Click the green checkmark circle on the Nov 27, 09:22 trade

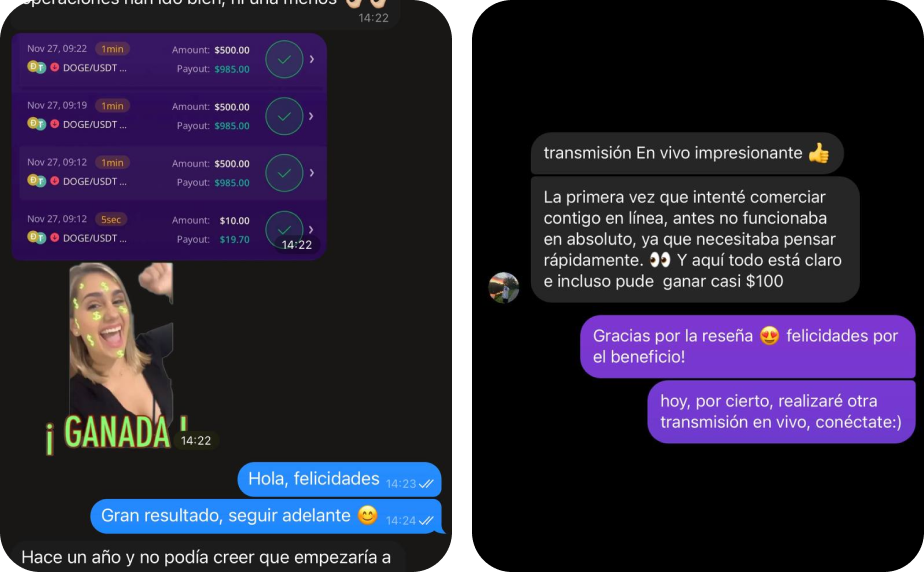[284, 60]
